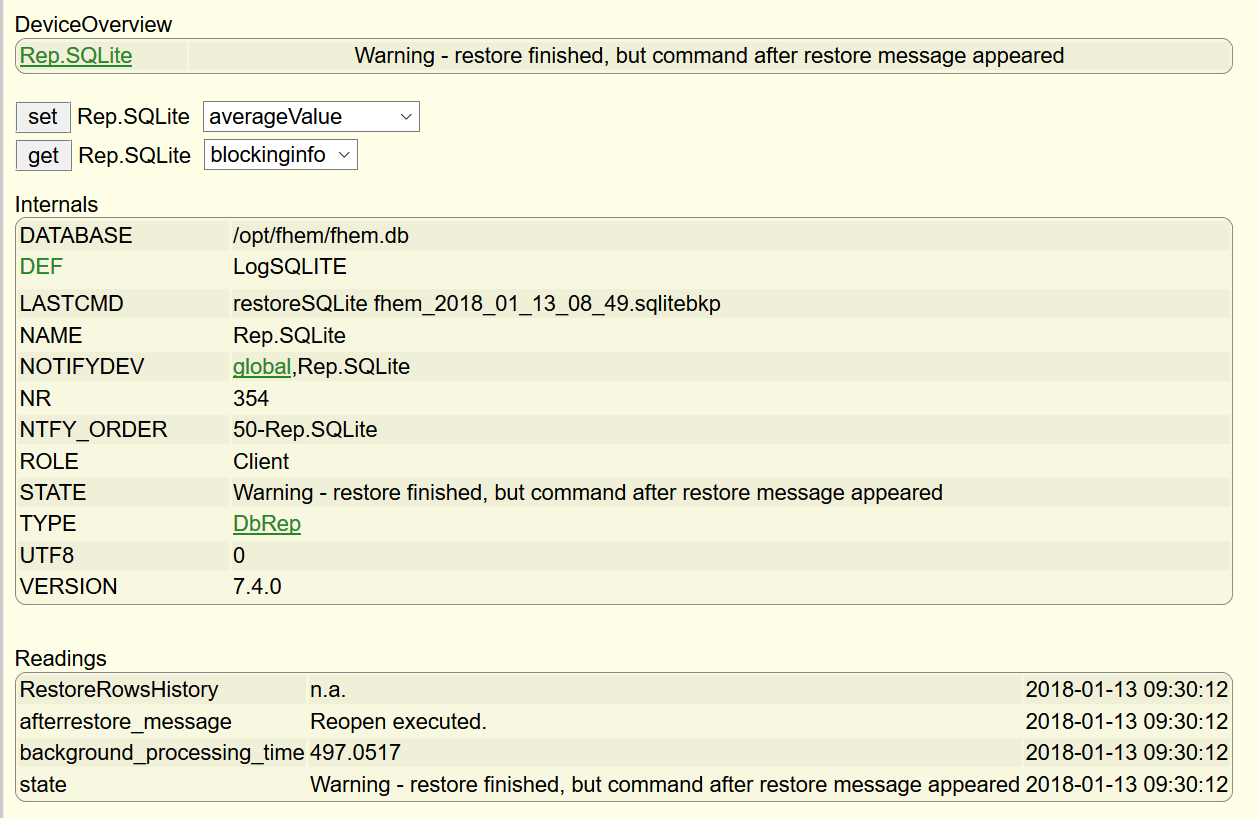Click the set button for Rep.SQLite
Image resolution: width=1259 pixels, height=818 pixels.
pyautogui.click(x=43, y=117)
